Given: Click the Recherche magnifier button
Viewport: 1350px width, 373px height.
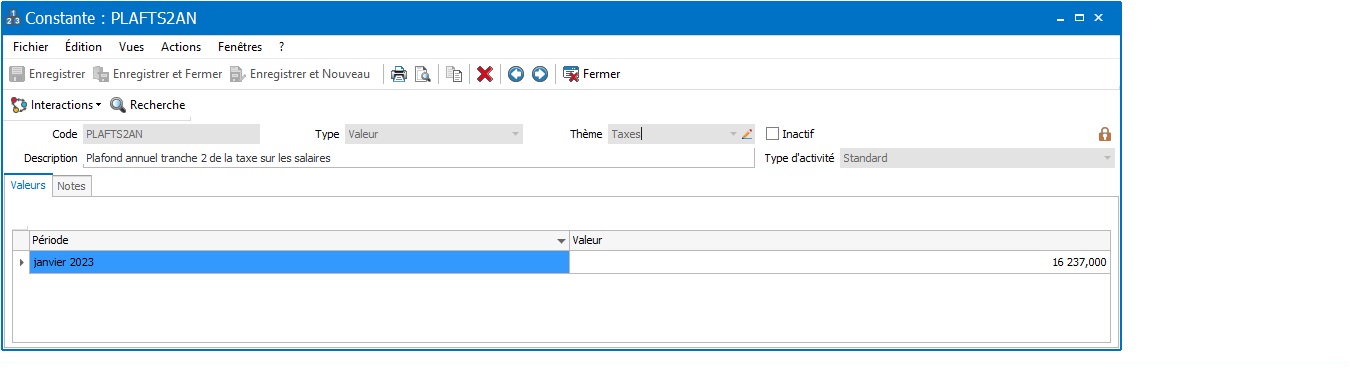Looking at the screenshot, I should (x=148, y=105).
